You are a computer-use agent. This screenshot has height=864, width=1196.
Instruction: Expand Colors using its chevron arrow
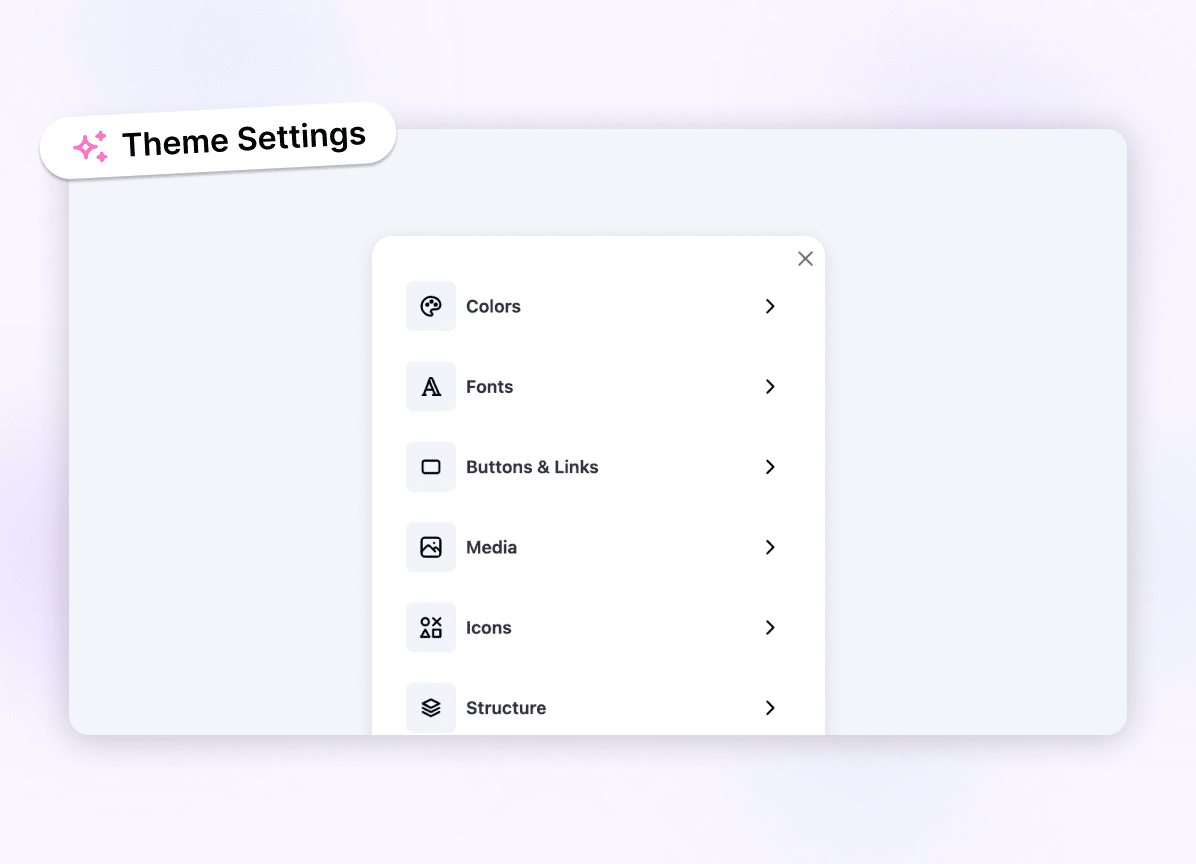[x=770, y=306]
